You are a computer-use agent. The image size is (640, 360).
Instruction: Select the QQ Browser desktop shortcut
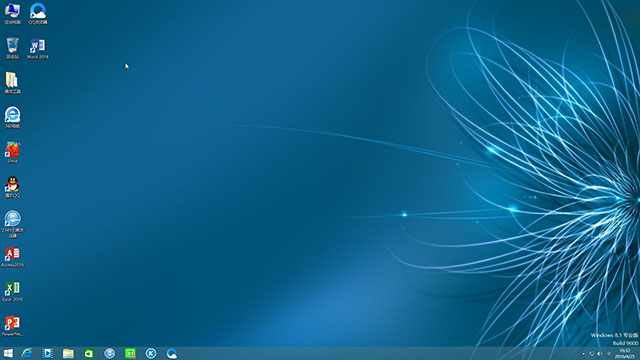point(38,13)
